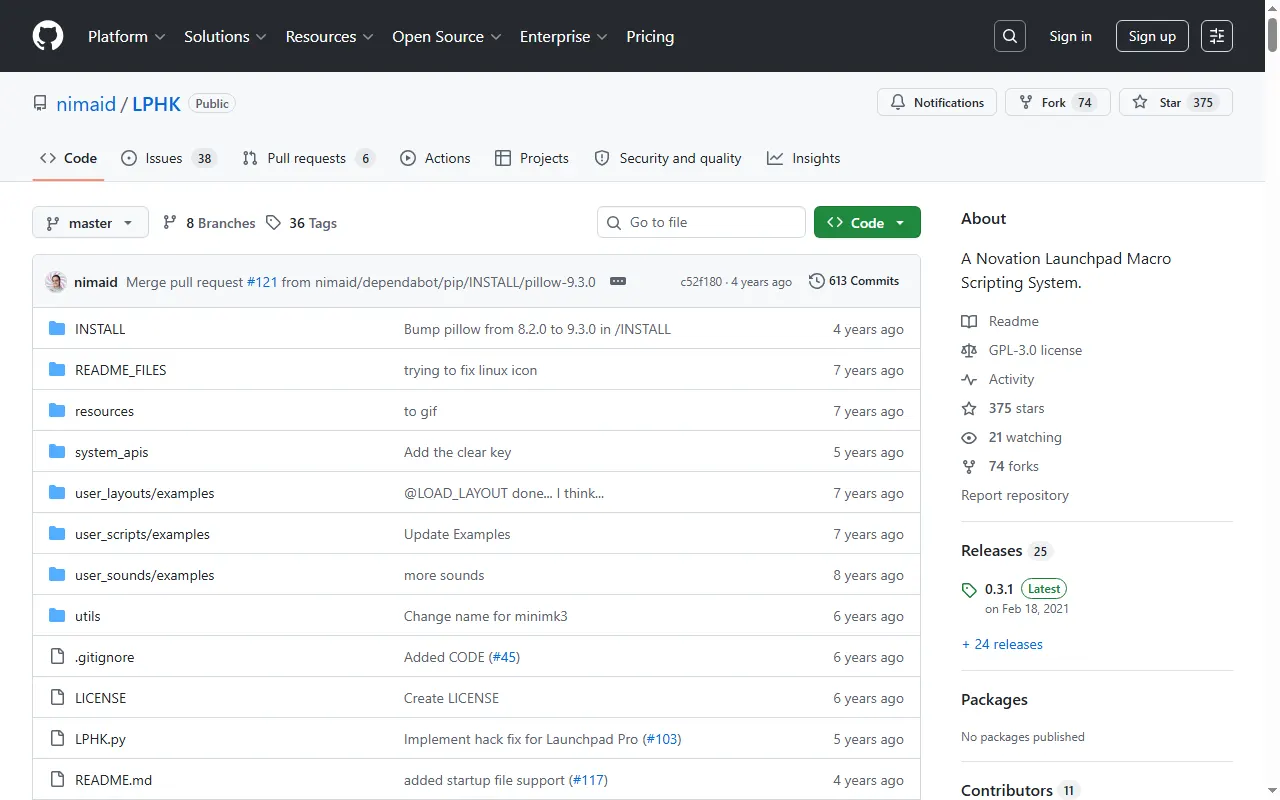Star the LPHK repository

click(1176, 102)
